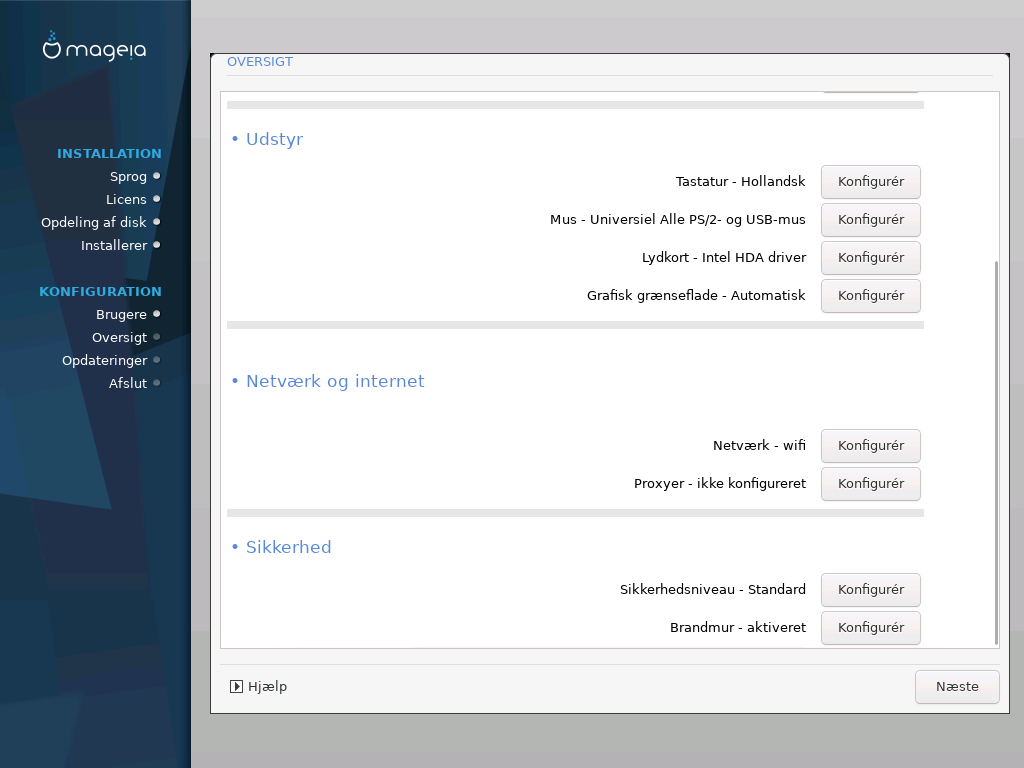Click the Hjælp triangle icon
This screenshot has width=1024, height=768.
pos(236,686)
